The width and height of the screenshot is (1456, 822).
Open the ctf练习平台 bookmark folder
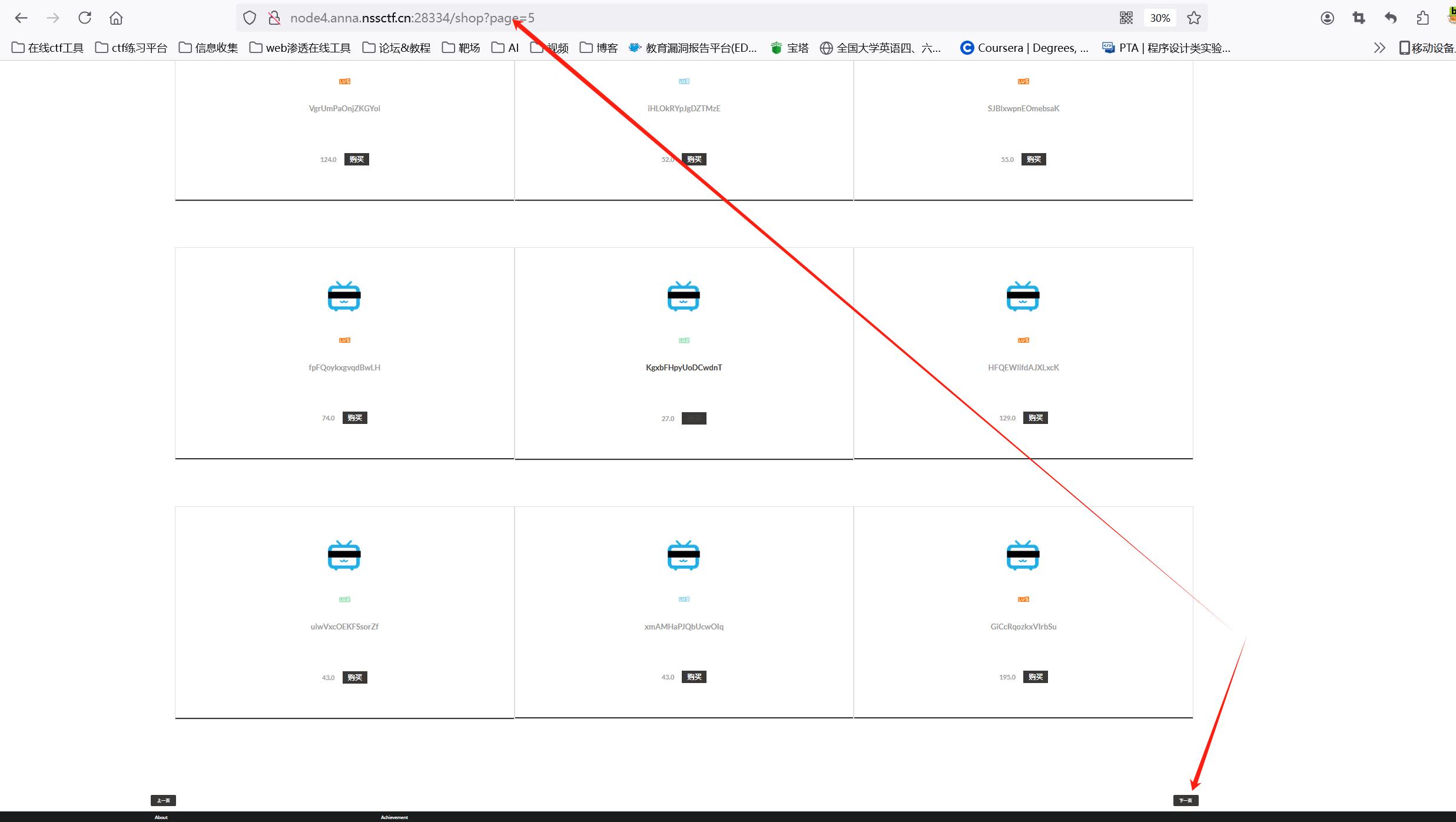(131, 48)
